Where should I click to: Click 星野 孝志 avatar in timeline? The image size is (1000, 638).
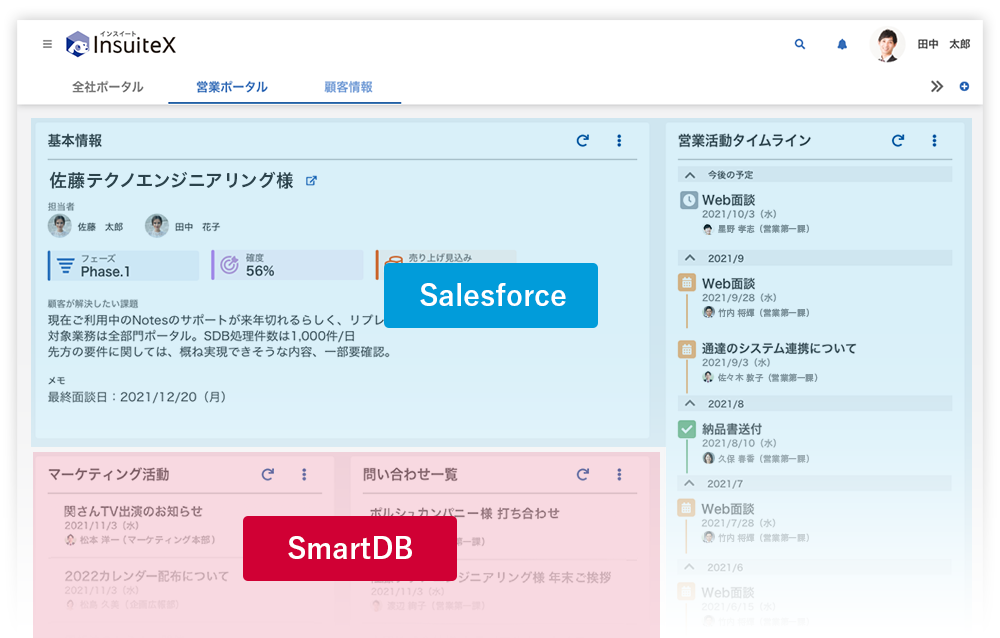[708, 229]
